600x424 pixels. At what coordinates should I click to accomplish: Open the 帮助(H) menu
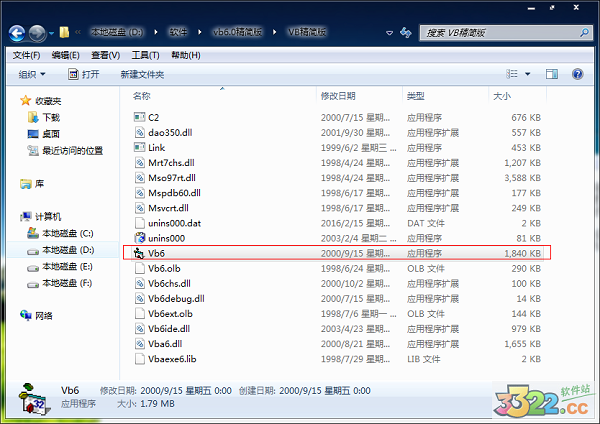coord(186,55)
